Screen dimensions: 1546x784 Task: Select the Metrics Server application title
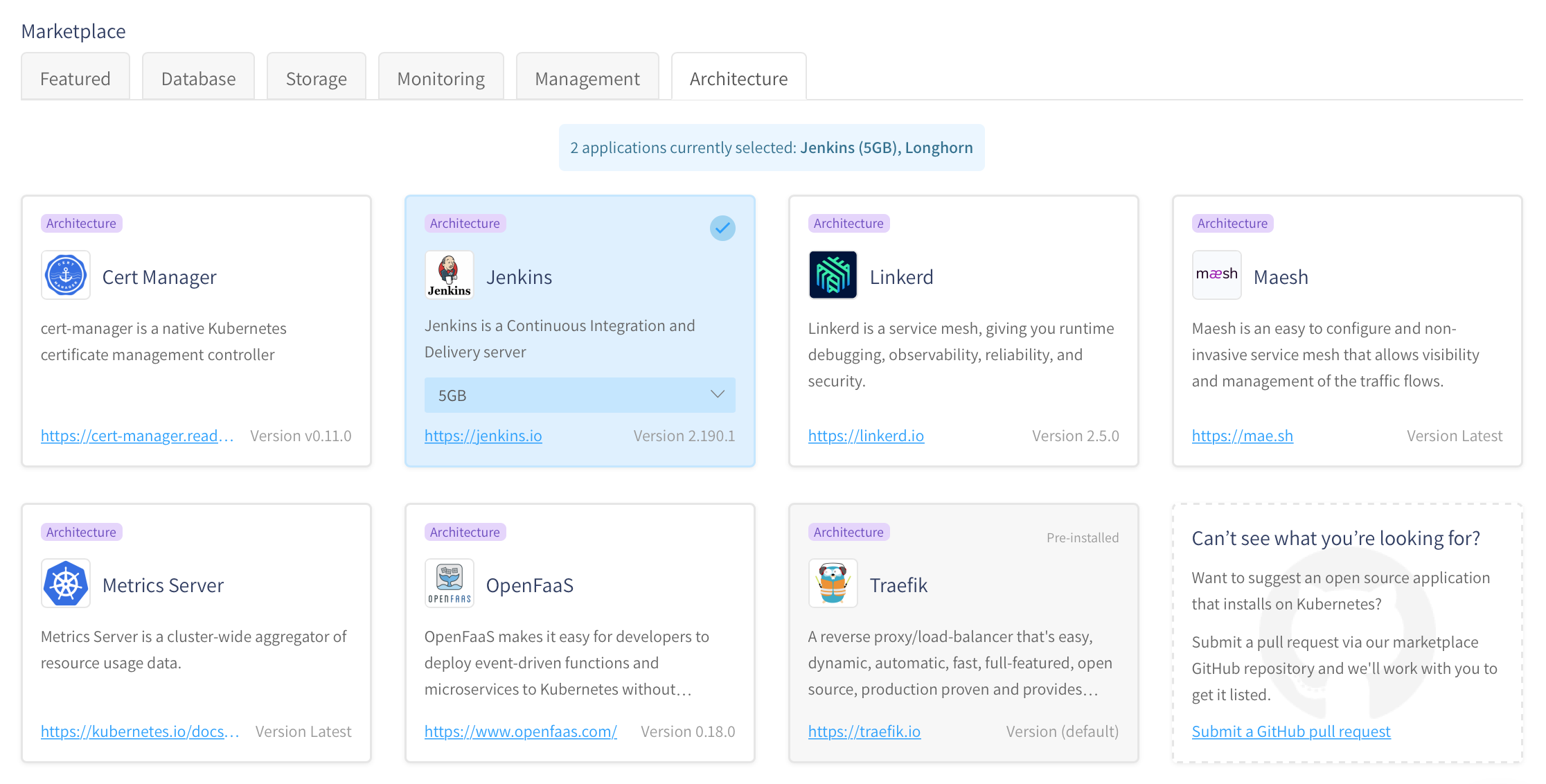(x=163, y=585)
